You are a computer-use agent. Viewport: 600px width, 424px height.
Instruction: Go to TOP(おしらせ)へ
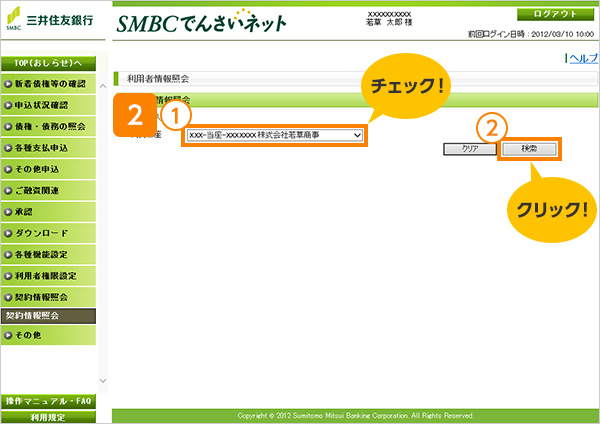[48, 64]
